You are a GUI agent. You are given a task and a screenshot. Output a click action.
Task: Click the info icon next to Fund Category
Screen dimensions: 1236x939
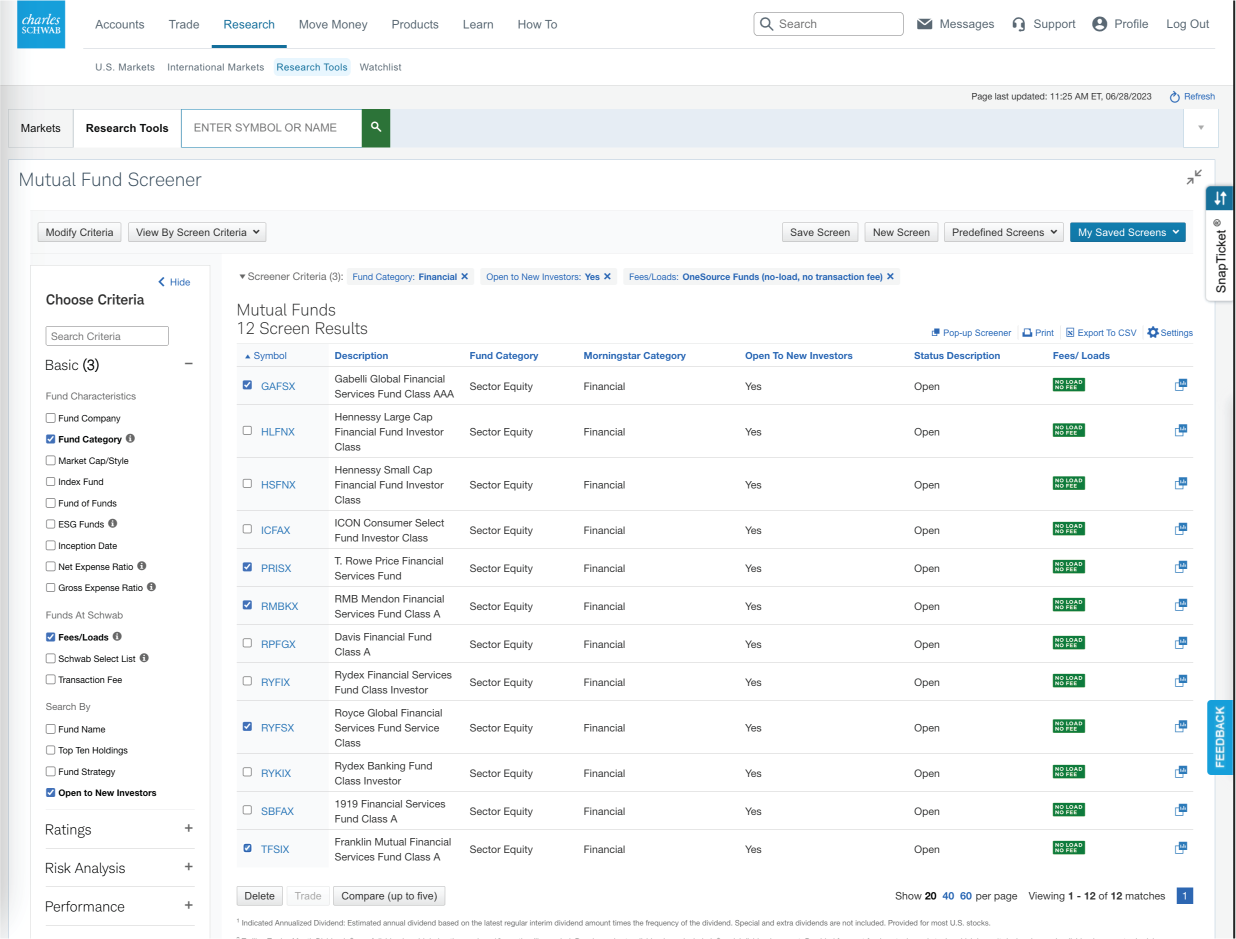click(131, 439)
